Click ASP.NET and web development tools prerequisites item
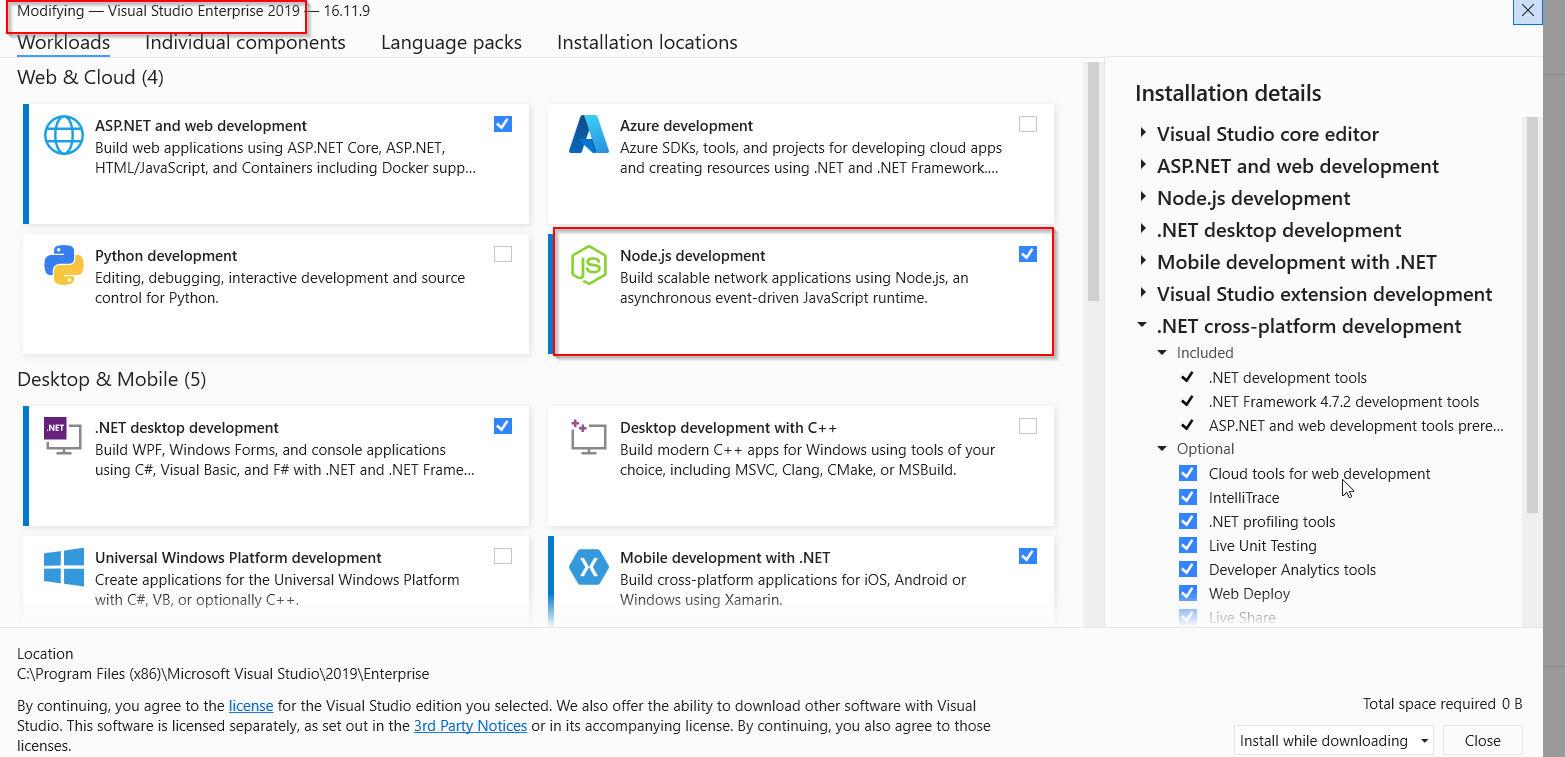The image size is (1565, 757). coord(1356,426)
